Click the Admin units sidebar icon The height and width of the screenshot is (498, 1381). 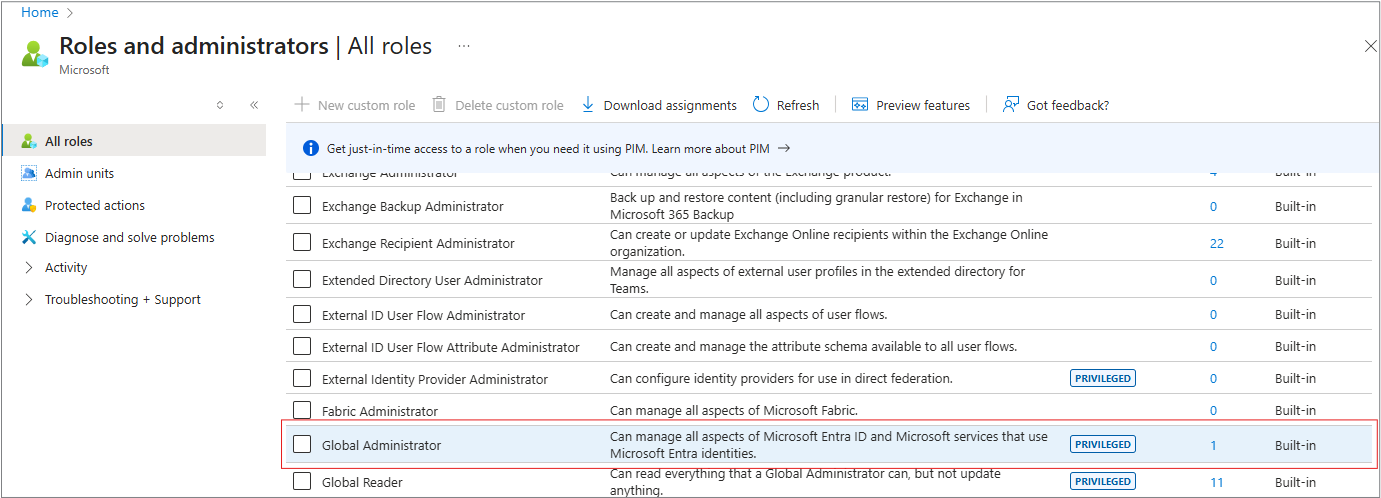pos(28,173)
